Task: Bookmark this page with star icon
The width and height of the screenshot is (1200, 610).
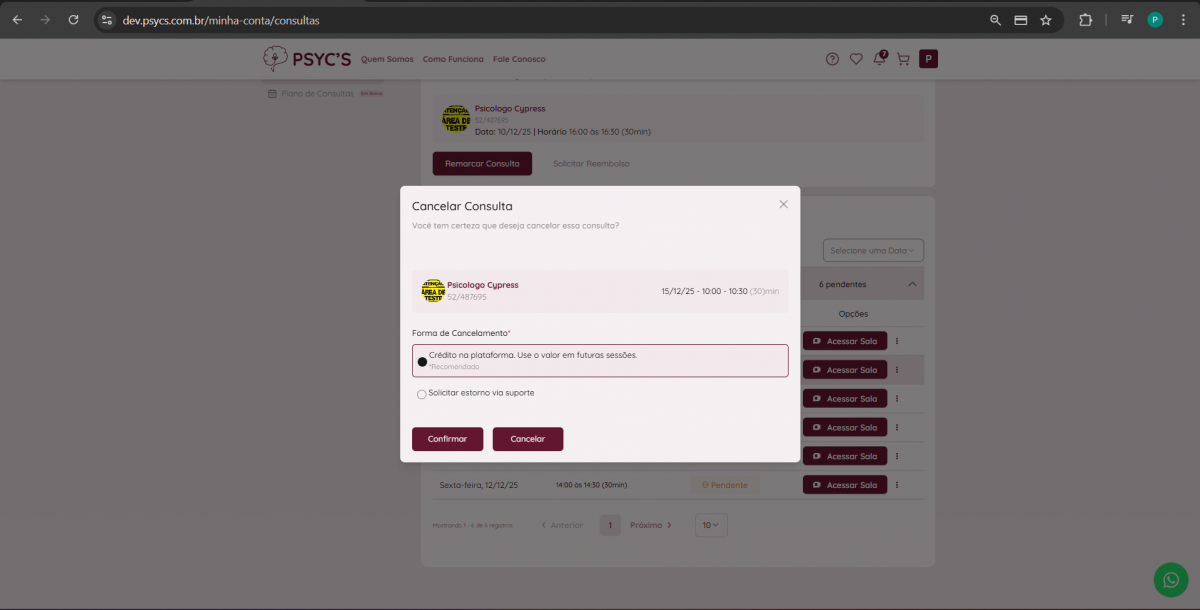Action: 1046,20
